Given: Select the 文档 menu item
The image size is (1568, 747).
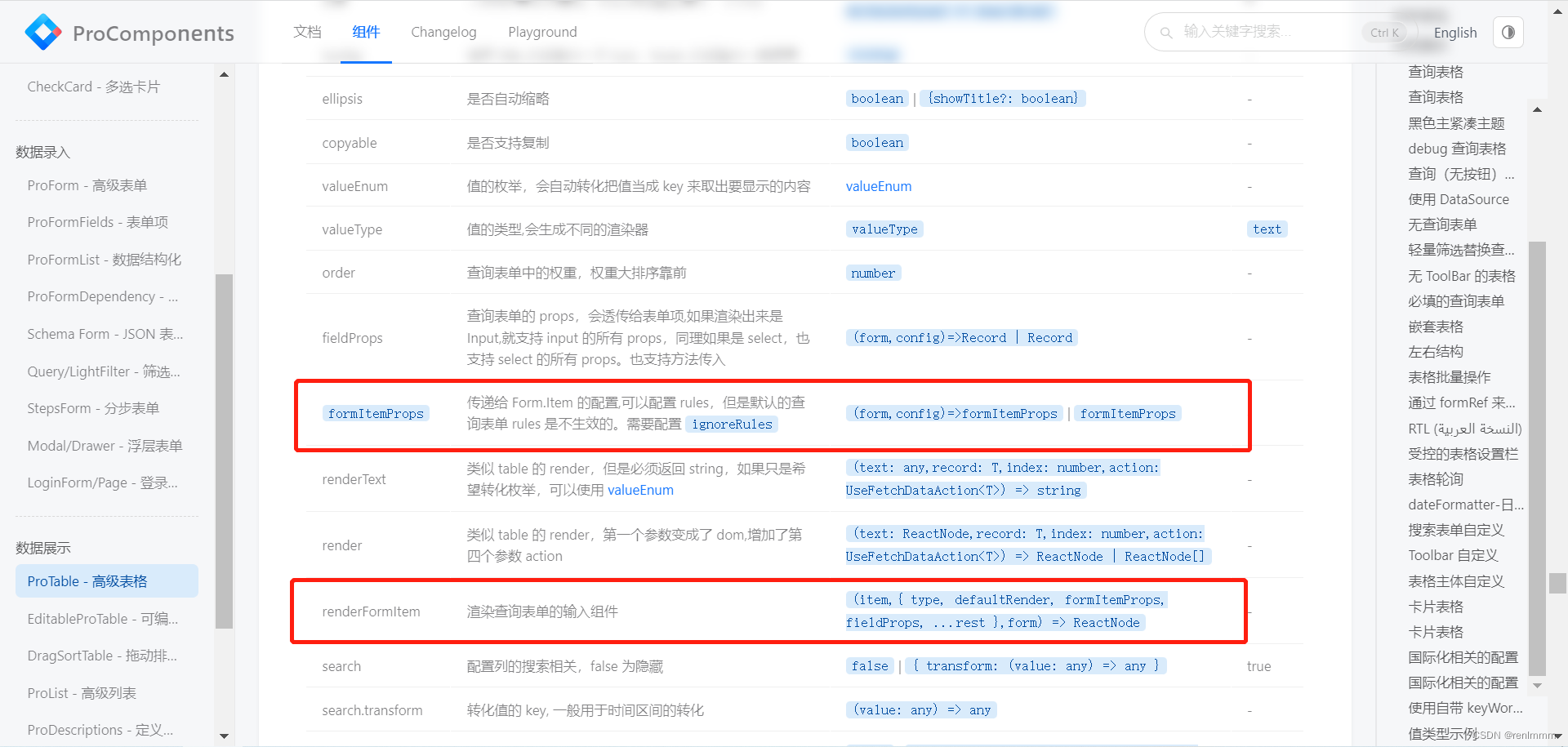Looking at the screenshot, I should (x=308, y=32).
